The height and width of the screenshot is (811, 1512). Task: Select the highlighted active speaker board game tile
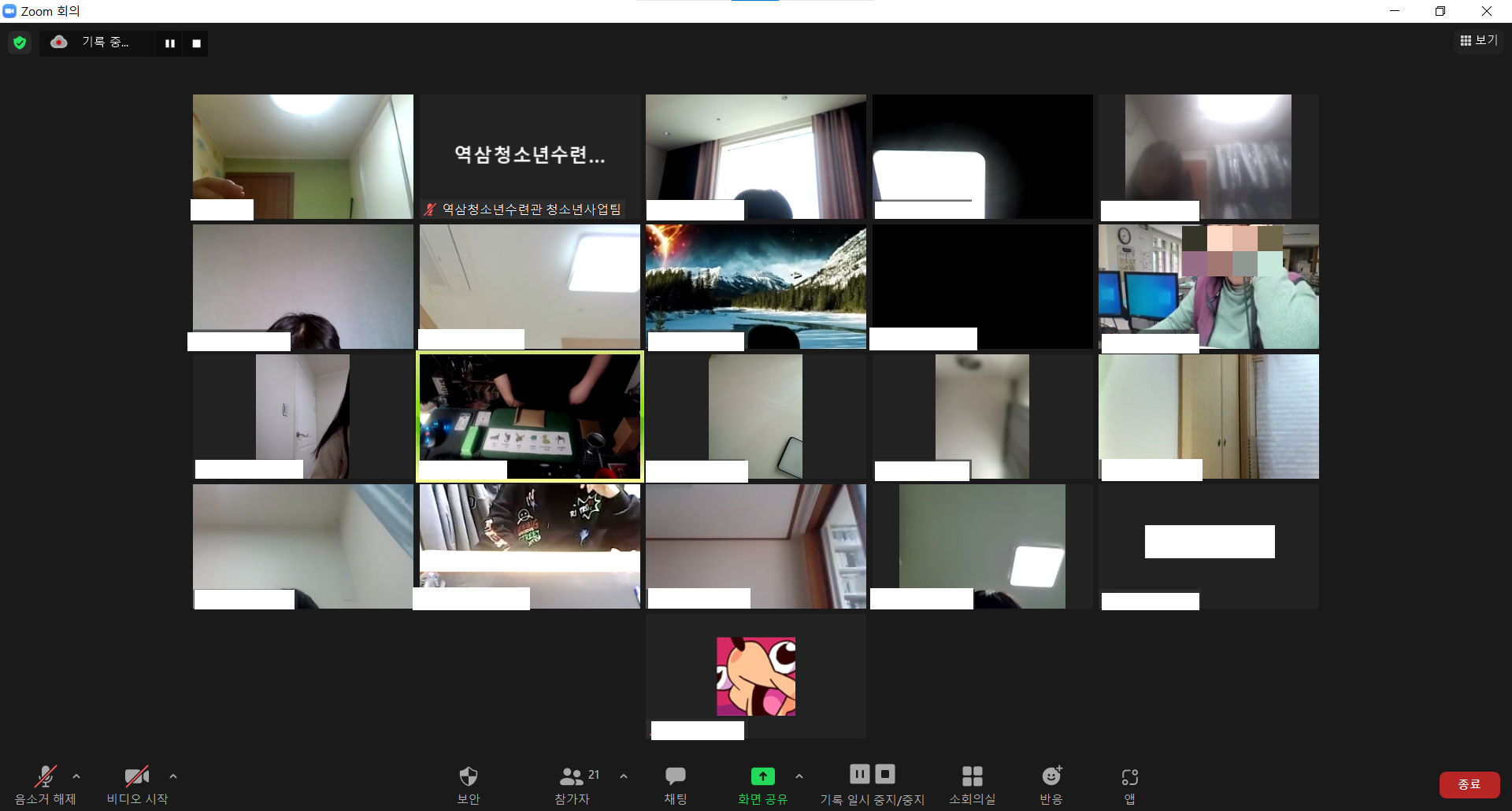(530, 417)
